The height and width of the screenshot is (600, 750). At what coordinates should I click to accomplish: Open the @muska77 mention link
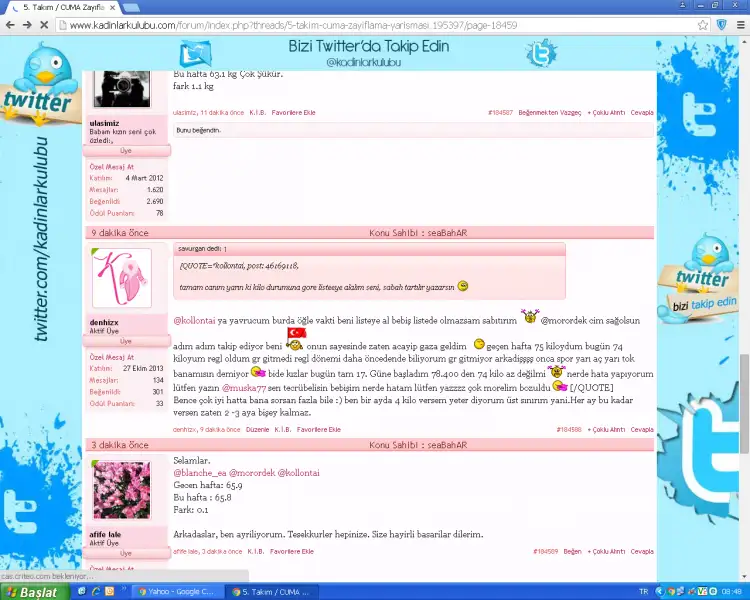tap(244, 388)
